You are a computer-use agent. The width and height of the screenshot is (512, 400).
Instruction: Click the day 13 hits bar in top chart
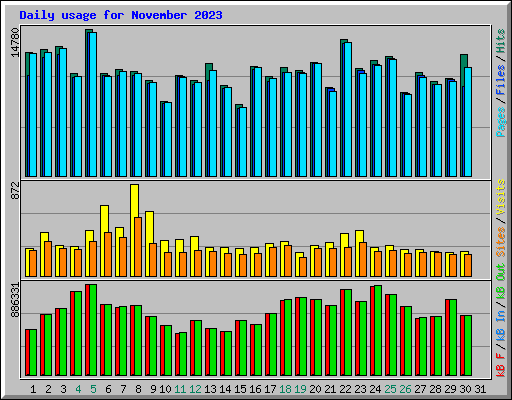[x=207, y=120]
